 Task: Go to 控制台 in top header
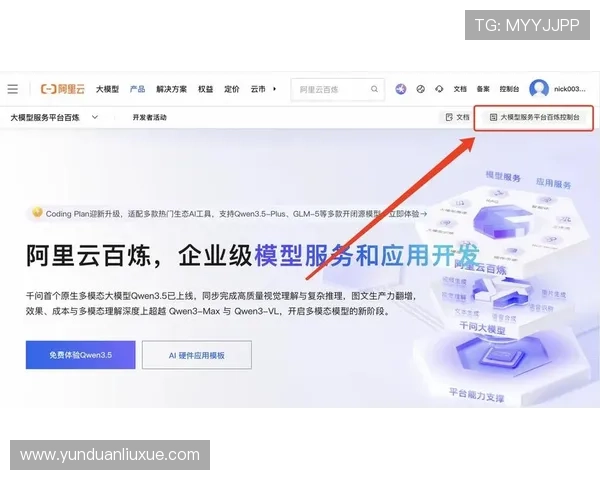509,89
